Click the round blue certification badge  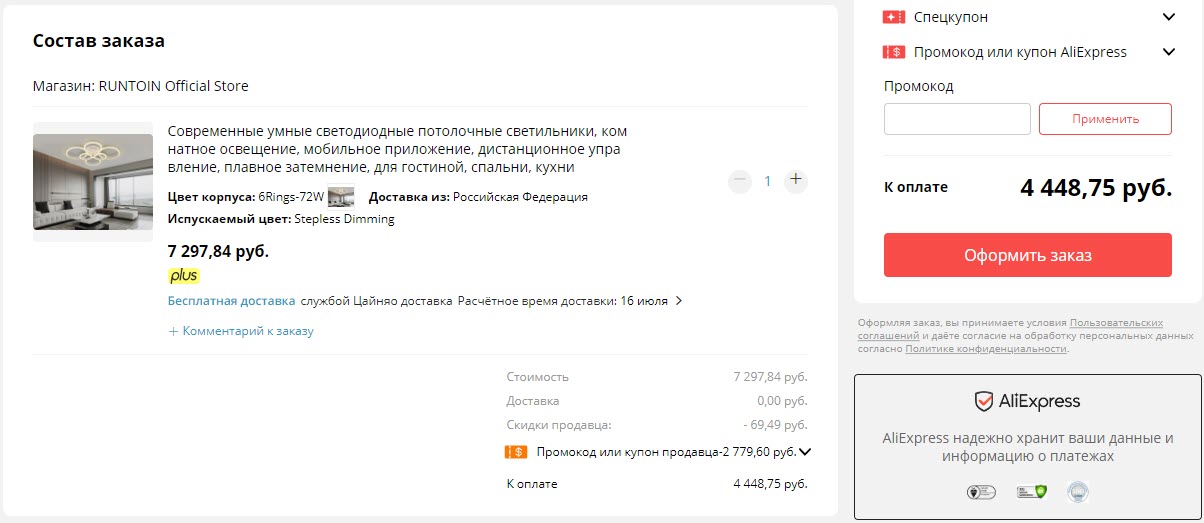(x=1077, y=491)
